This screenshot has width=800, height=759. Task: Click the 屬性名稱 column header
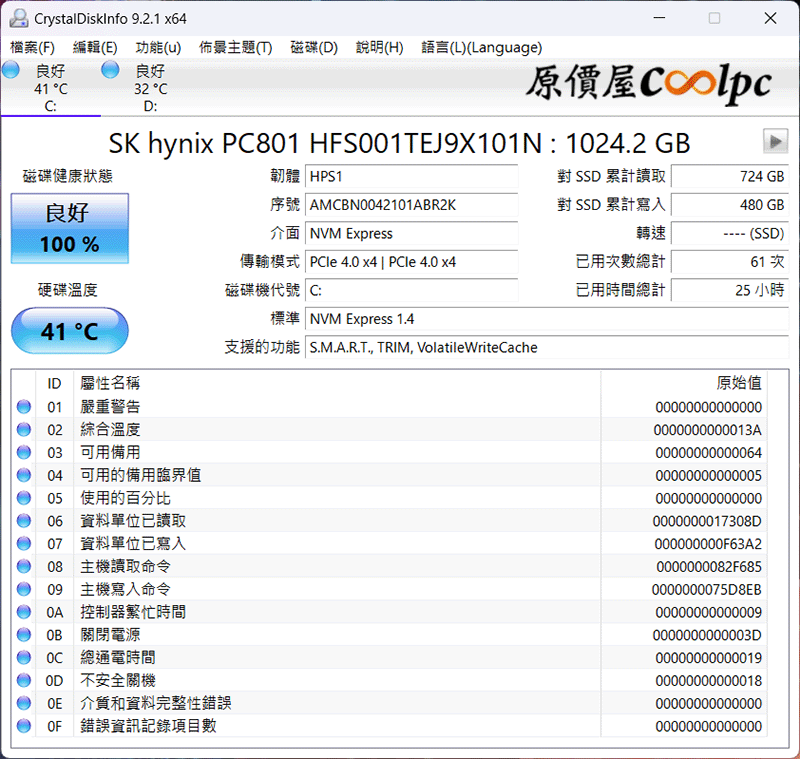(337, 383)
